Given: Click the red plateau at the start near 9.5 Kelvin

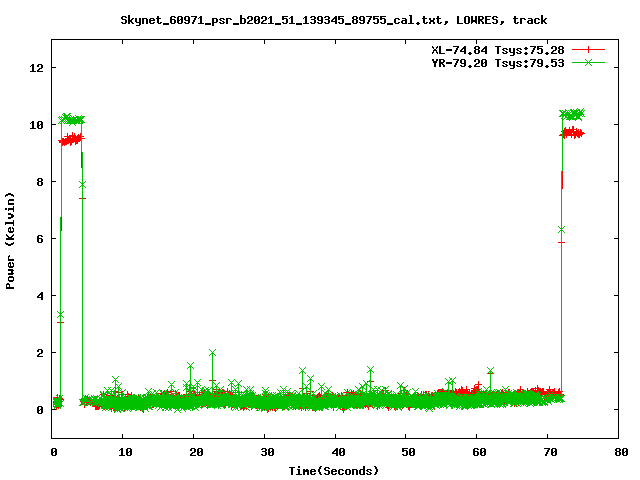Looking at the screenshot, I should pyautogui.click(x=71, y=140).
